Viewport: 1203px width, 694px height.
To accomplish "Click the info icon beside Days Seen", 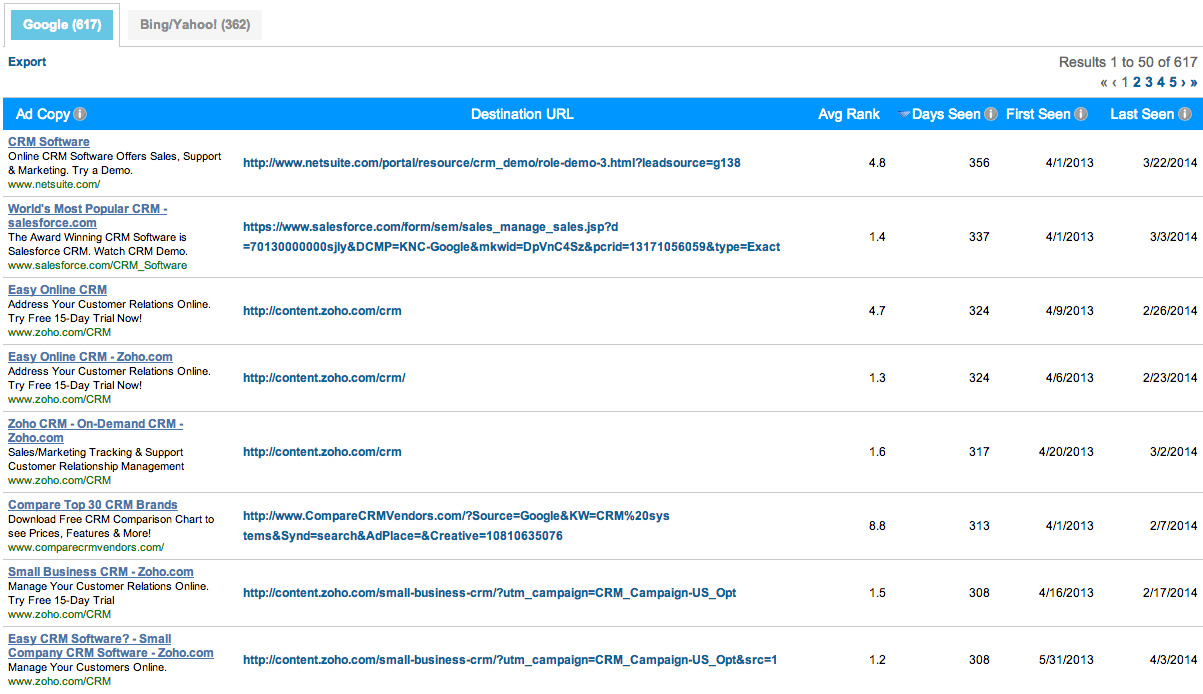I will [991, 114].
